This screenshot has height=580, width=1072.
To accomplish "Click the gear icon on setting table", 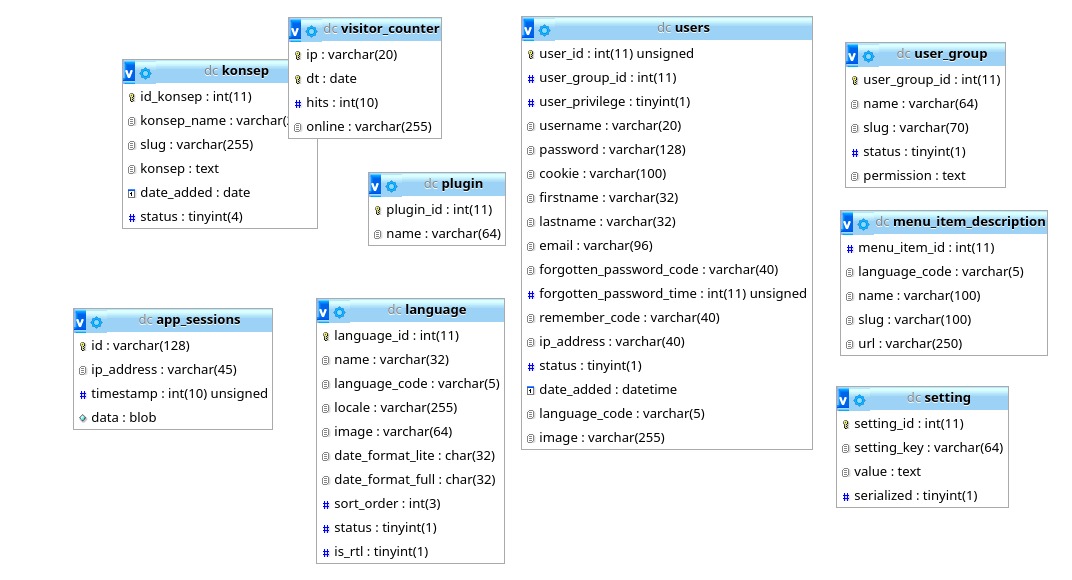I will [860, 400].
